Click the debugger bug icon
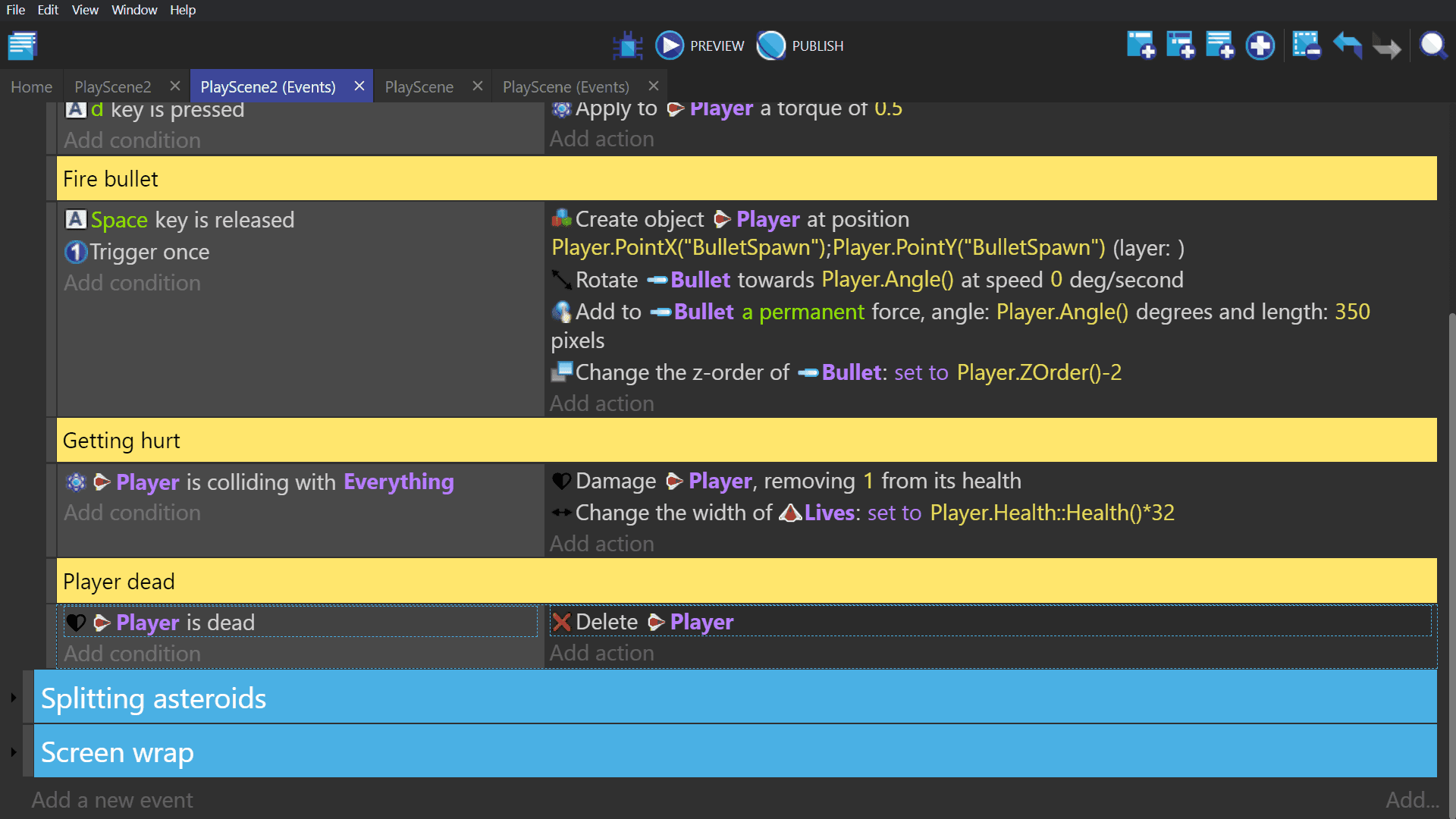1456x819 pixels. pos(627,45)
